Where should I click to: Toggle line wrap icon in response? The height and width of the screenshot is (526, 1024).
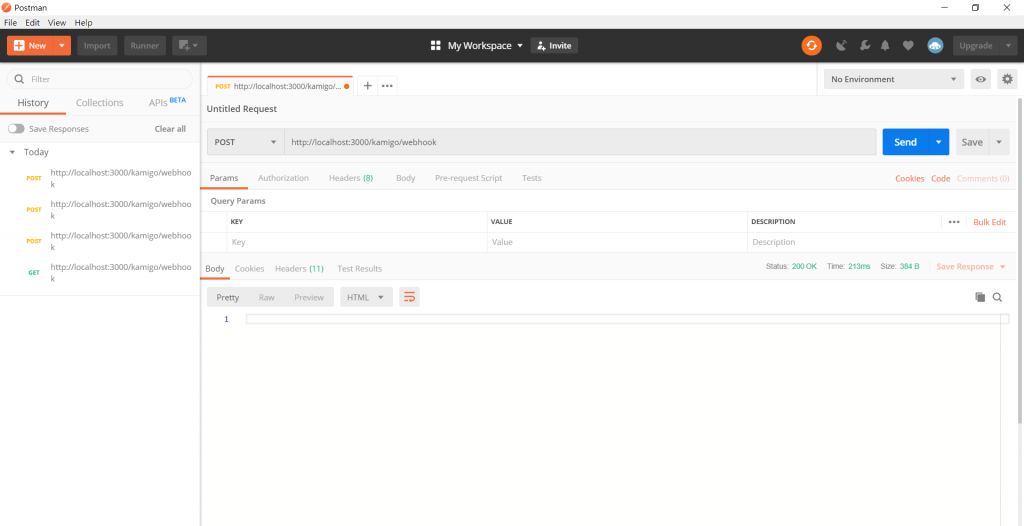coord(409,297)
